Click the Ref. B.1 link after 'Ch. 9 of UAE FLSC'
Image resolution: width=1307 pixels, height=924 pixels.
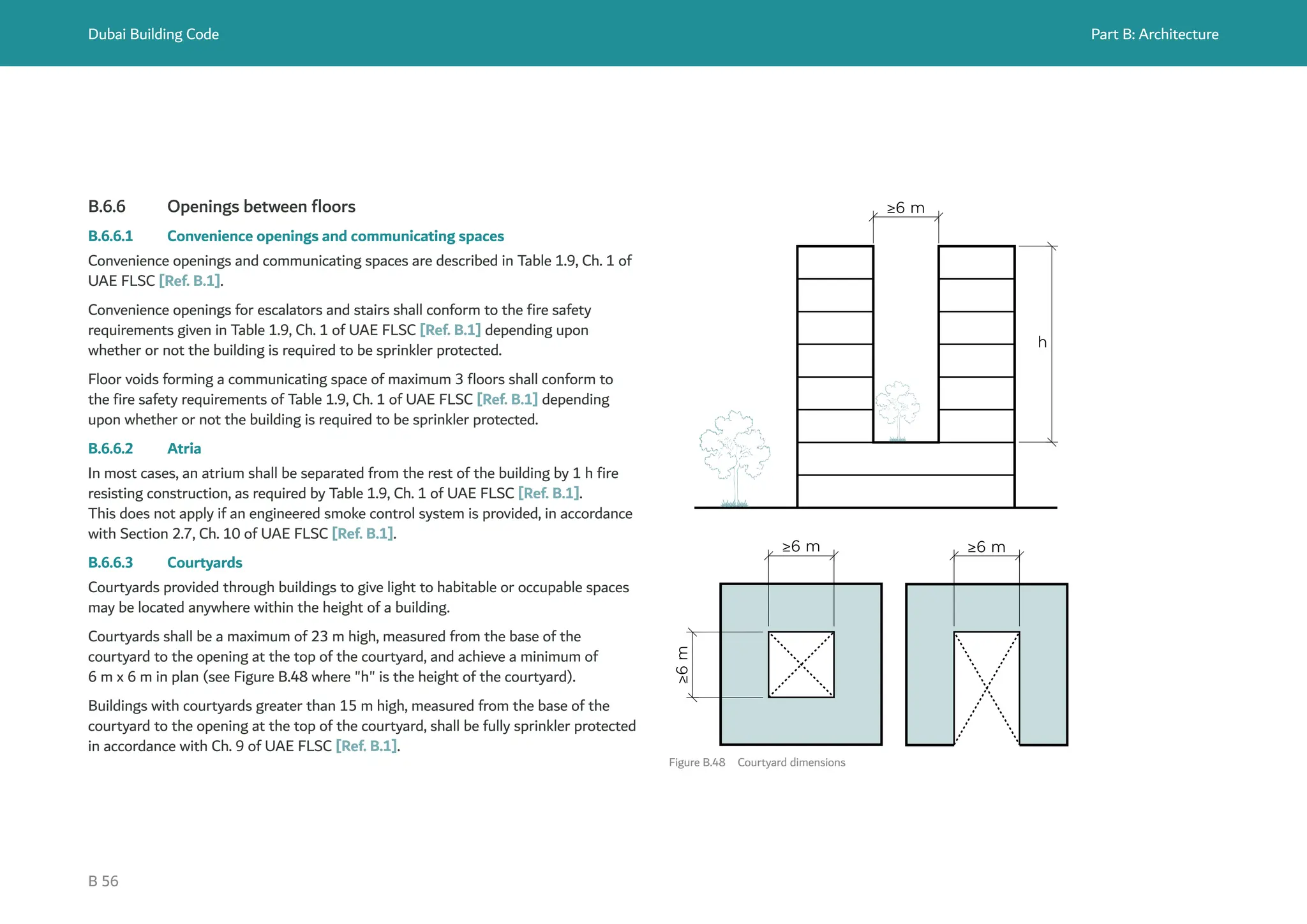point(366,746)
